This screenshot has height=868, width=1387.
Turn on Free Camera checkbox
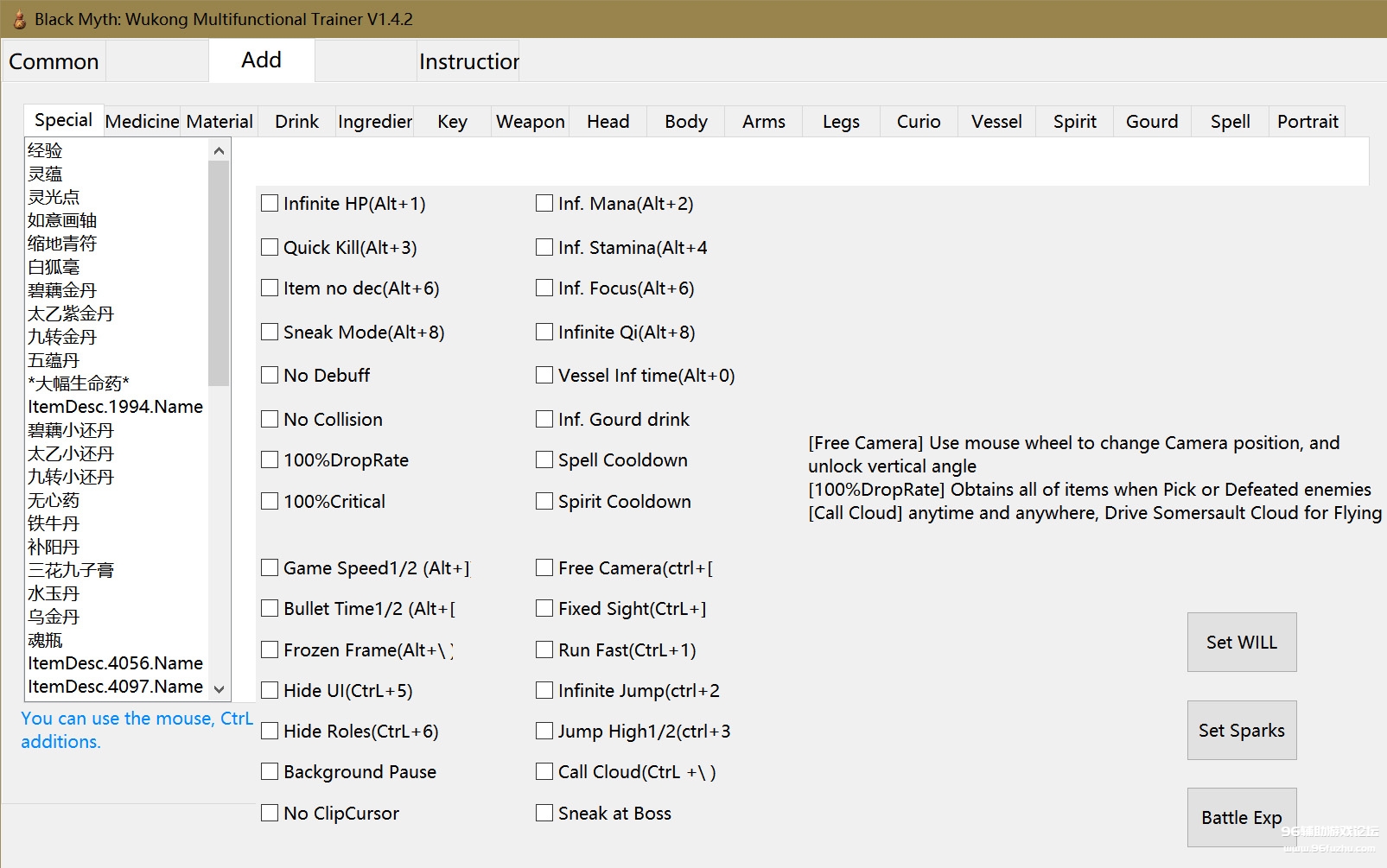[544, 567]
